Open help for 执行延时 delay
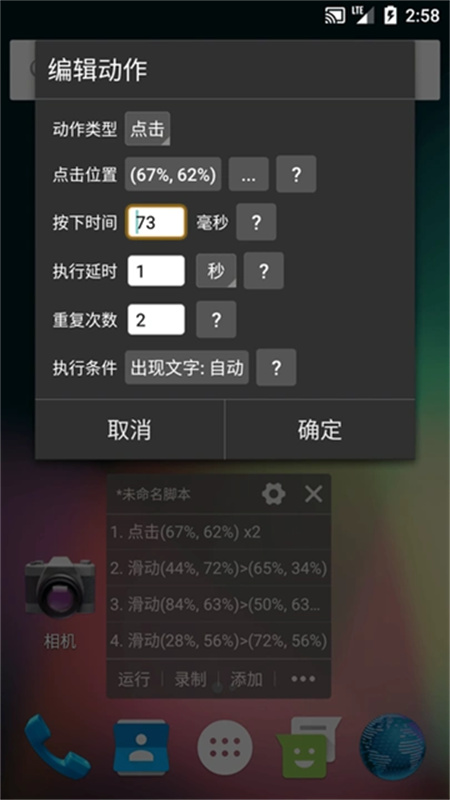450x800 pixels. pyautogui.click(x=264, y=271)
